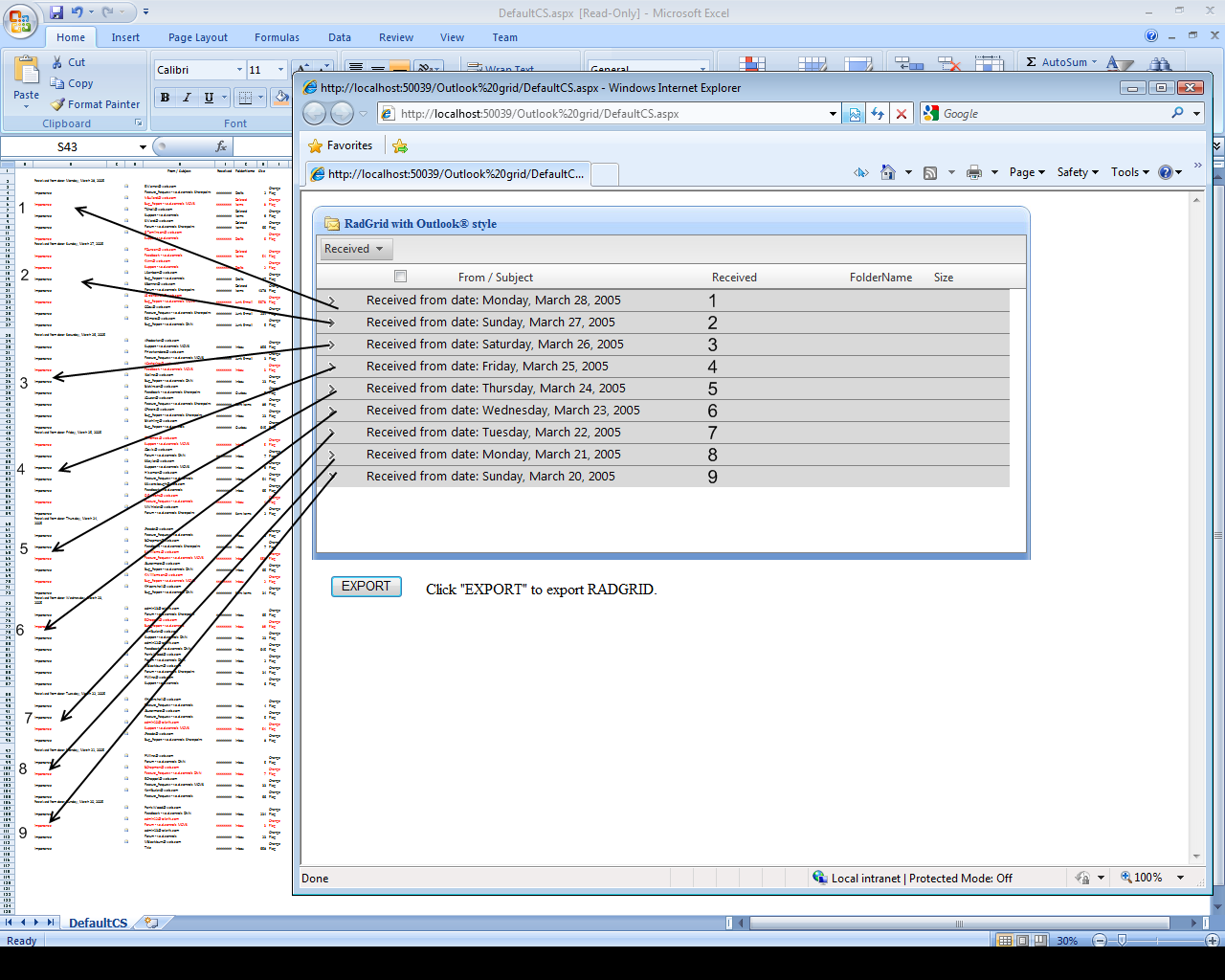Toggle Italic formatting in Excel
This screenshot has height=980, width=1225.
coord(187,98)
